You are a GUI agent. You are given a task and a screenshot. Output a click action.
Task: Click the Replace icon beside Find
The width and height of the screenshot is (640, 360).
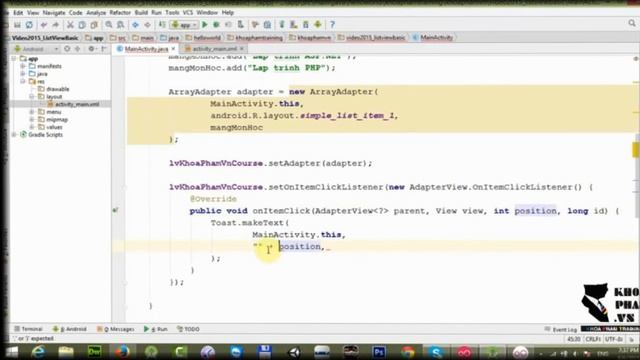tap(120, 25)
